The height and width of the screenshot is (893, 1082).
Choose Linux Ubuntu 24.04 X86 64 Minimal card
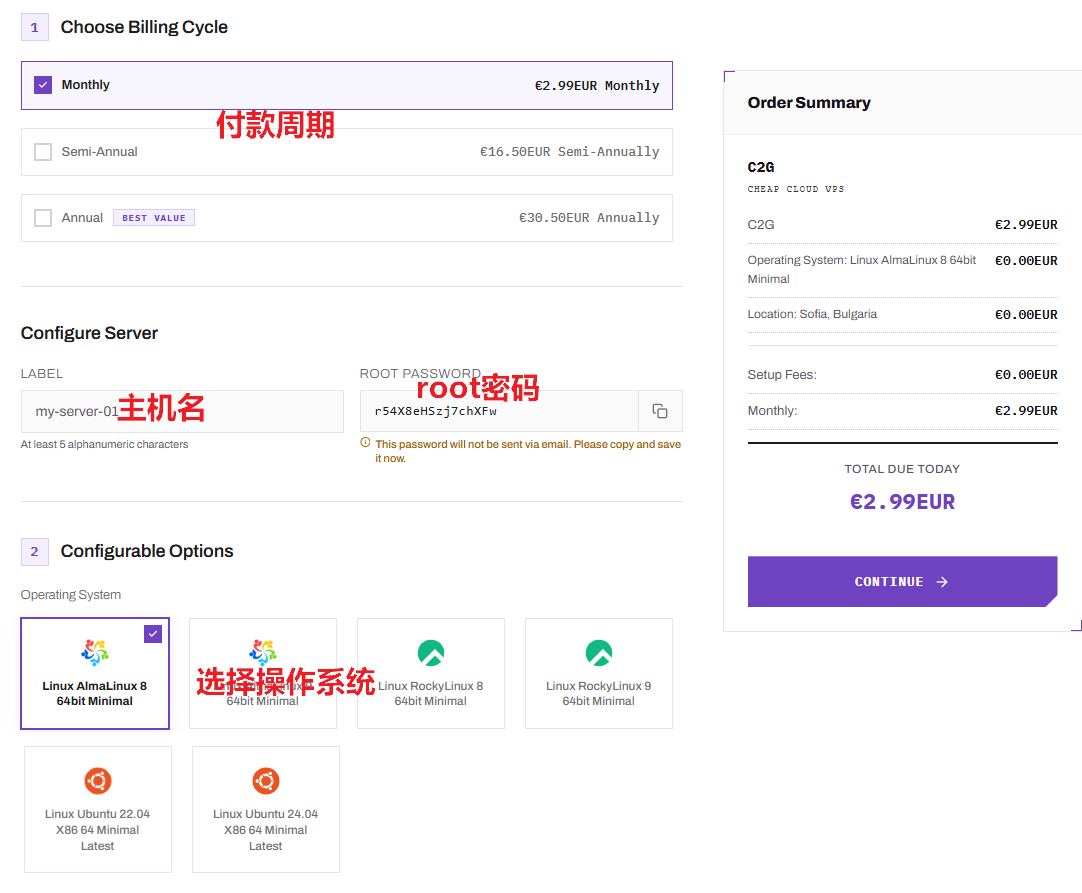[266, 809]
